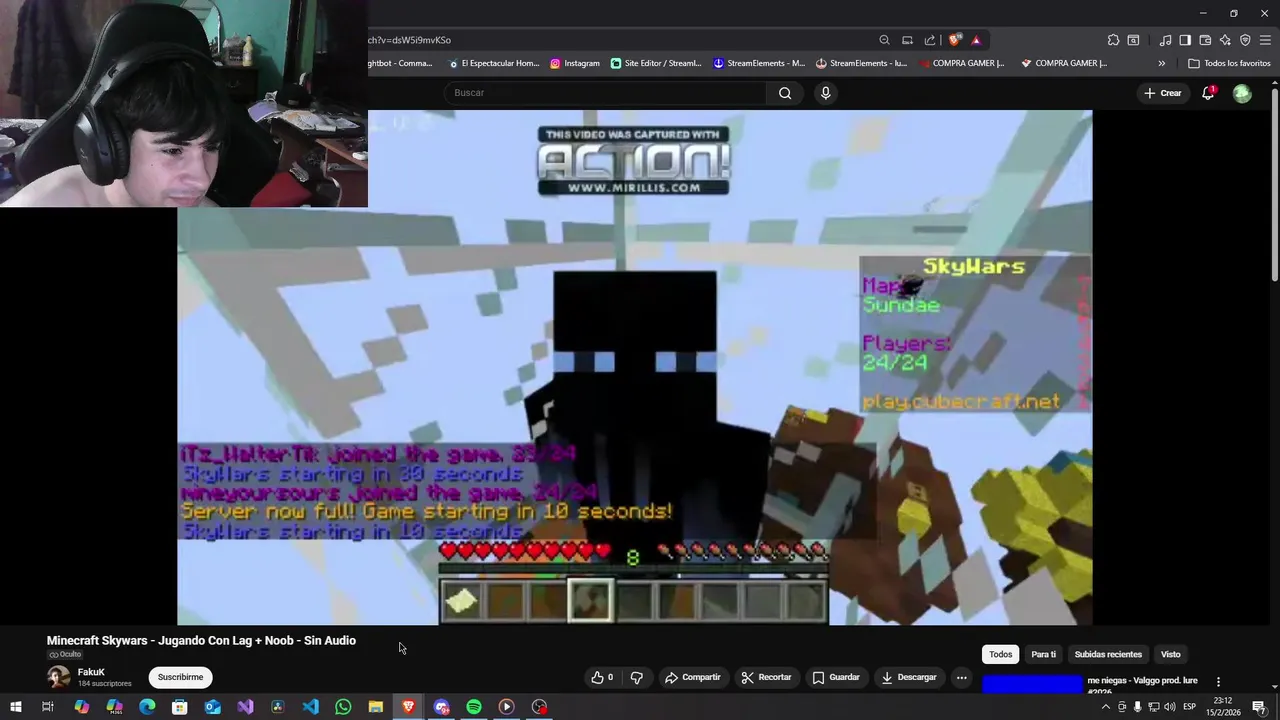Open the Site Editor / StreamEl... bookmark

click(x=656, y=63)
